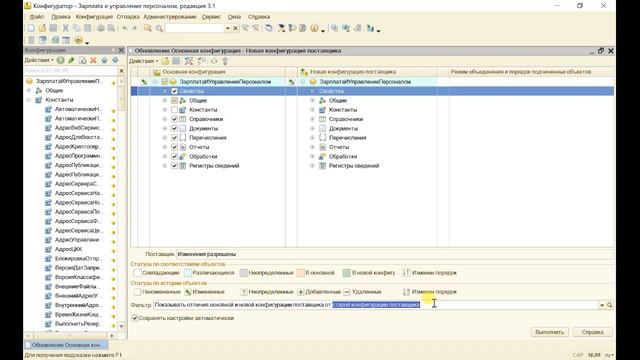Screen dimensions: 640x360
Task: Expand Общие node in left Configuration panel
Action: pyautogui.click(x=29, y=91)
